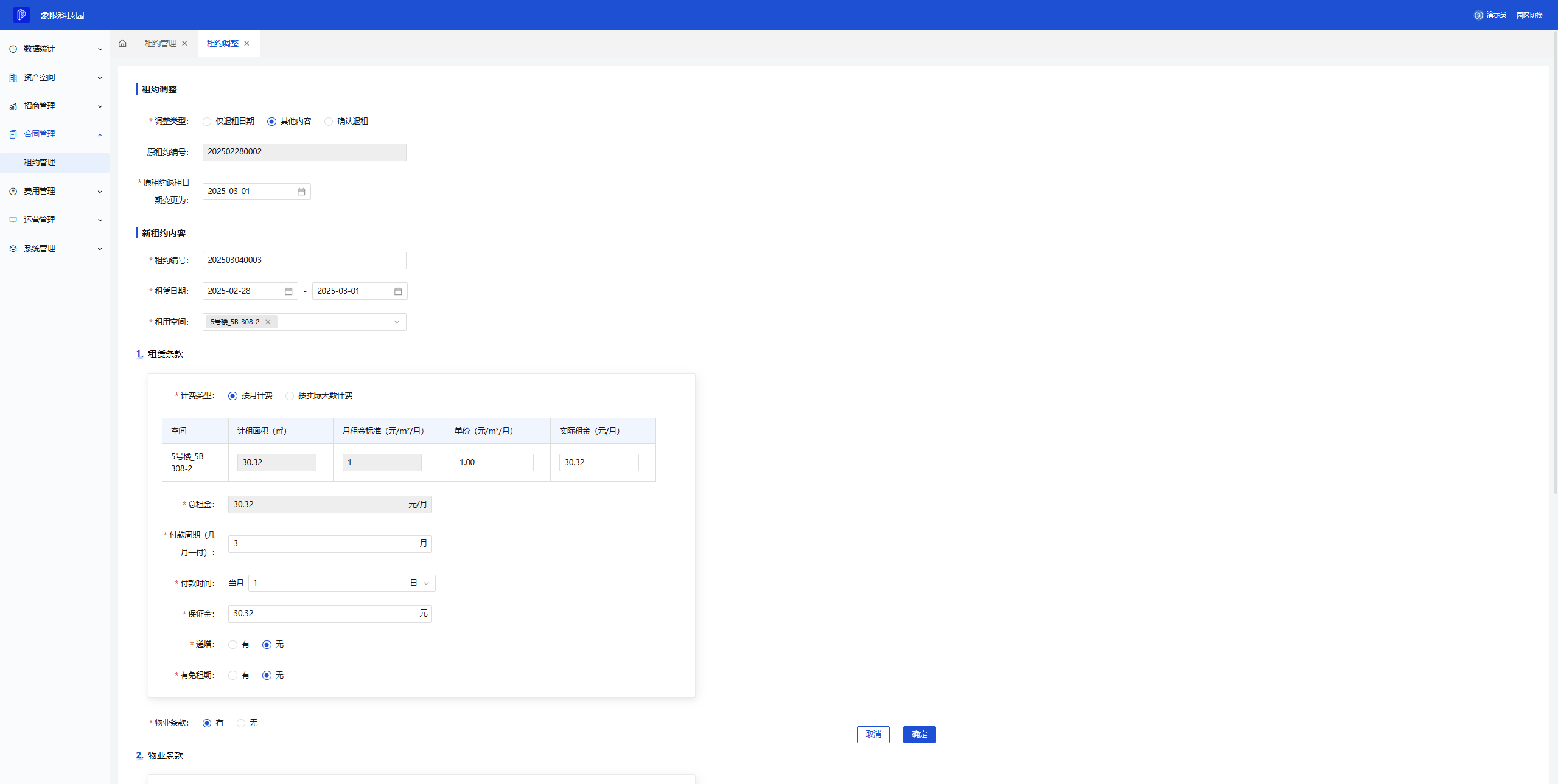Image resolution: width=1558 pixels, height=784 pixels.
Task: Choose 按实际天数计费 billing type
Action: 290,396
